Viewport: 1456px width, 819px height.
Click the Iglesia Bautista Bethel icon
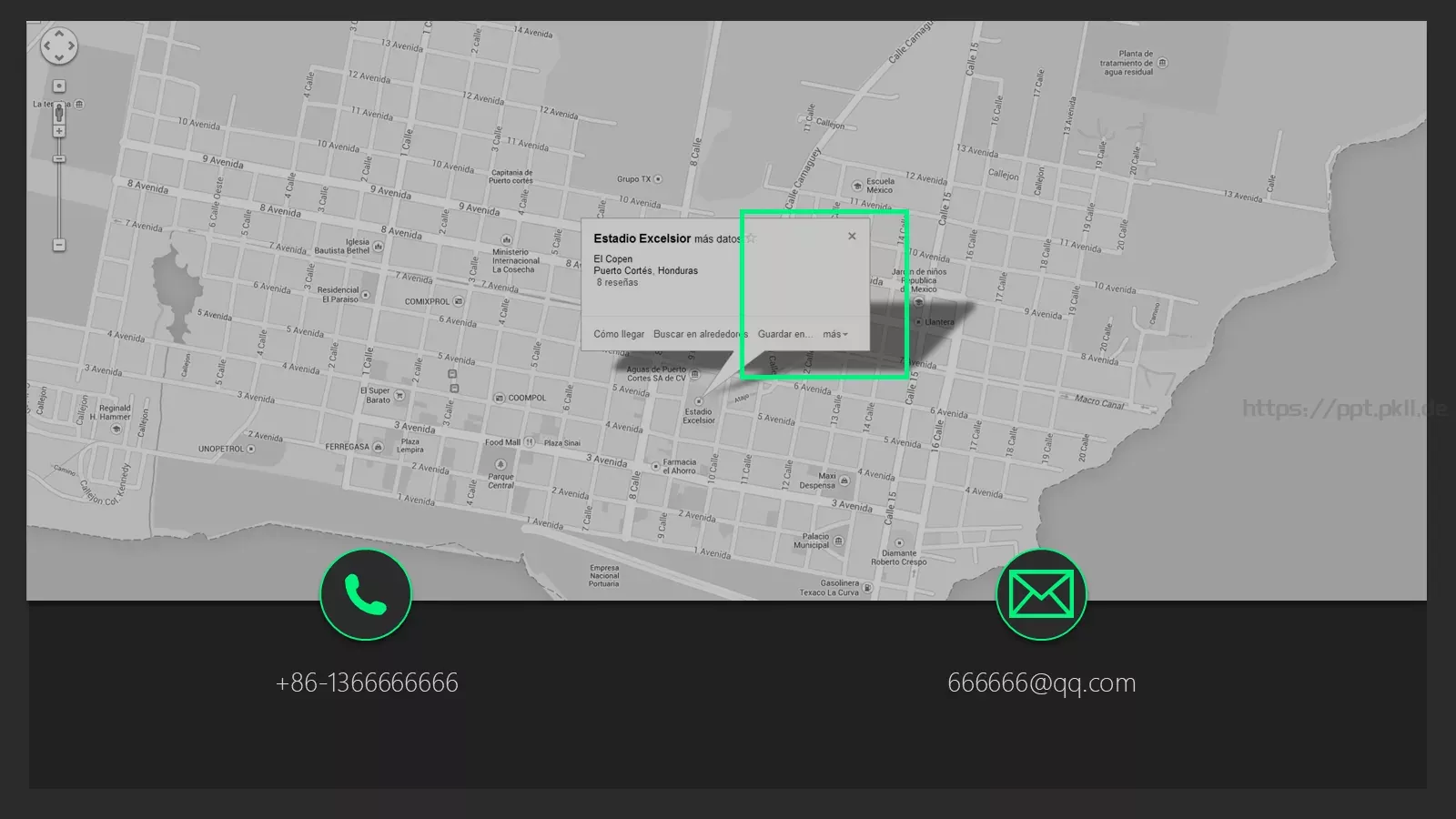pyautogui.click(x=378, y=247)
